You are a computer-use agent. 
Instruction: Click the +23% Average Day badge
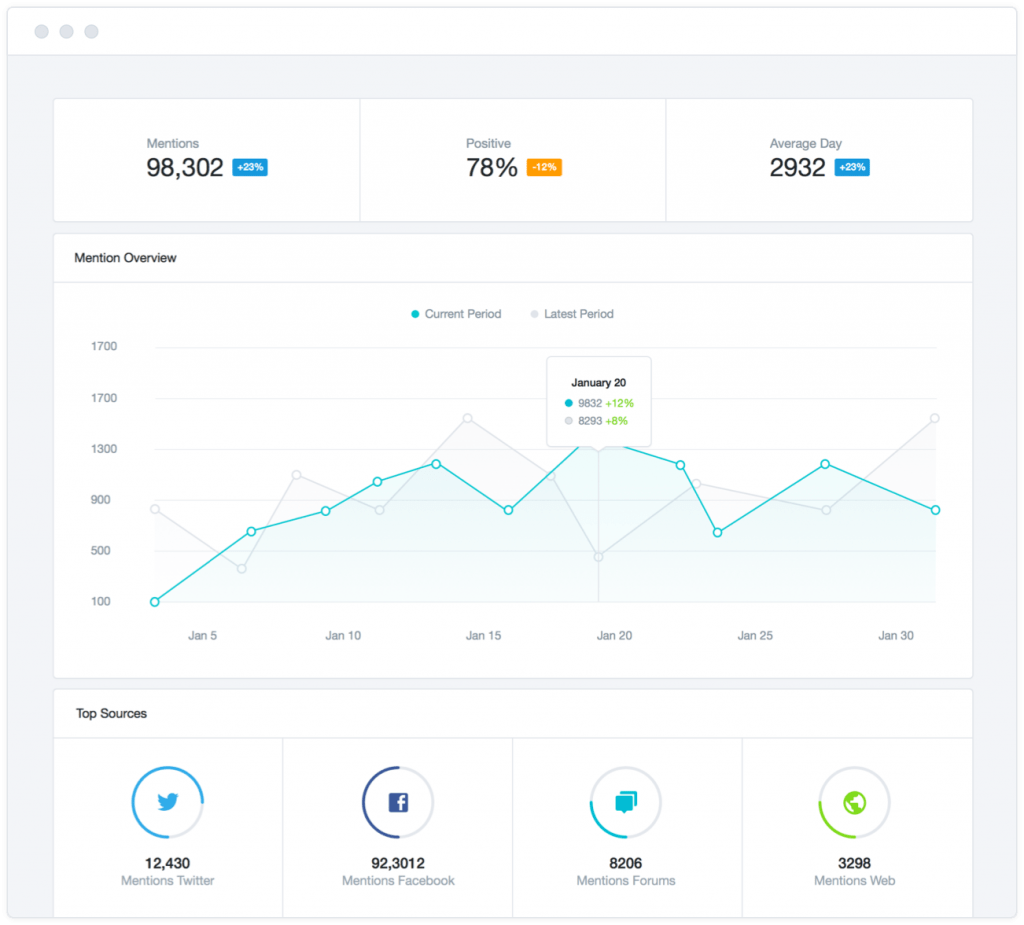coord(850,167)
